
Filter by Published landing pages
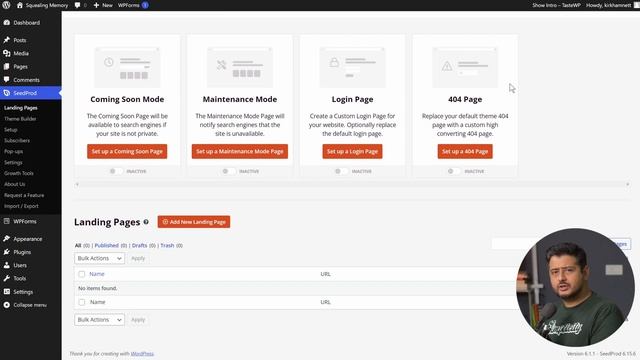[107, 245]
